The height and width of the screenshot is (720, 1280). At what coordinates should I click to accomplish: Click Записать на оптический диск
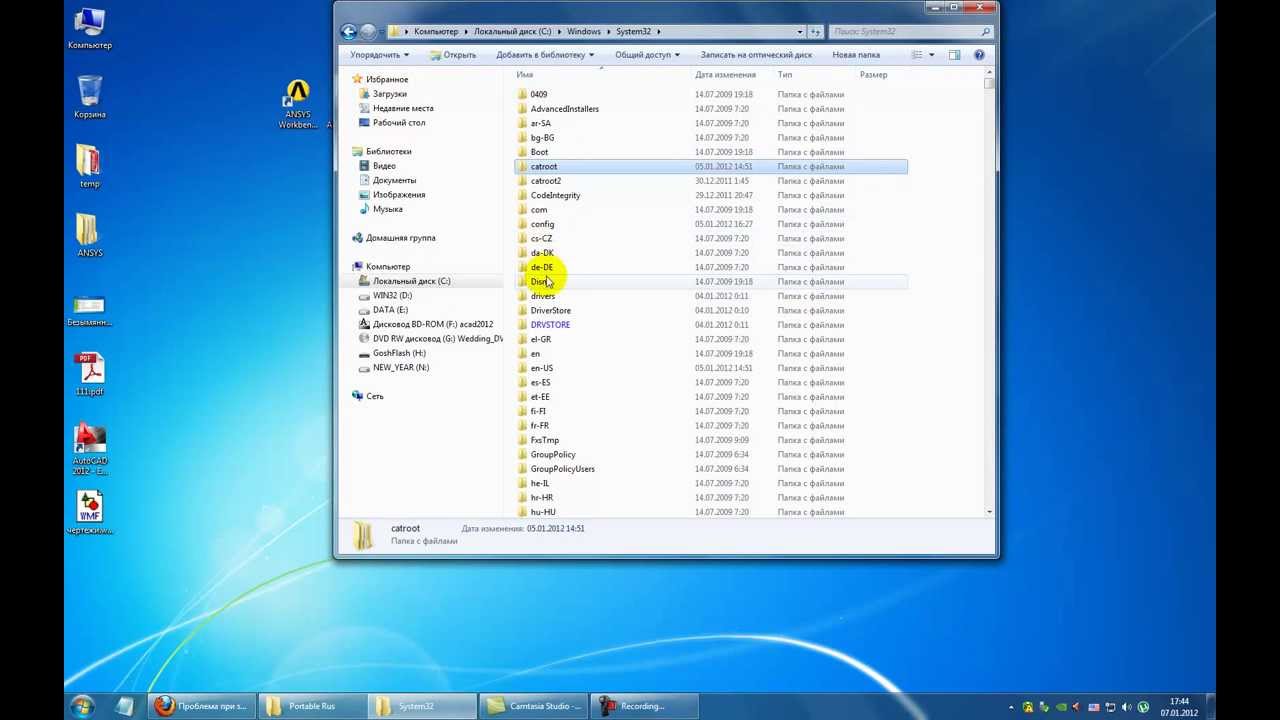click(x=756, y=55)
